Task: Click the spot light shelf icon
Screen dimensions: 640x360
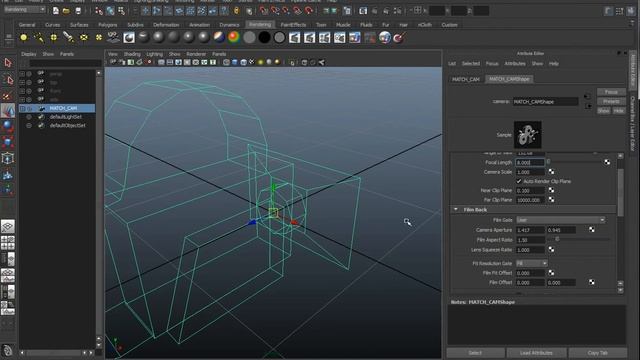Action: coord(69,38)
